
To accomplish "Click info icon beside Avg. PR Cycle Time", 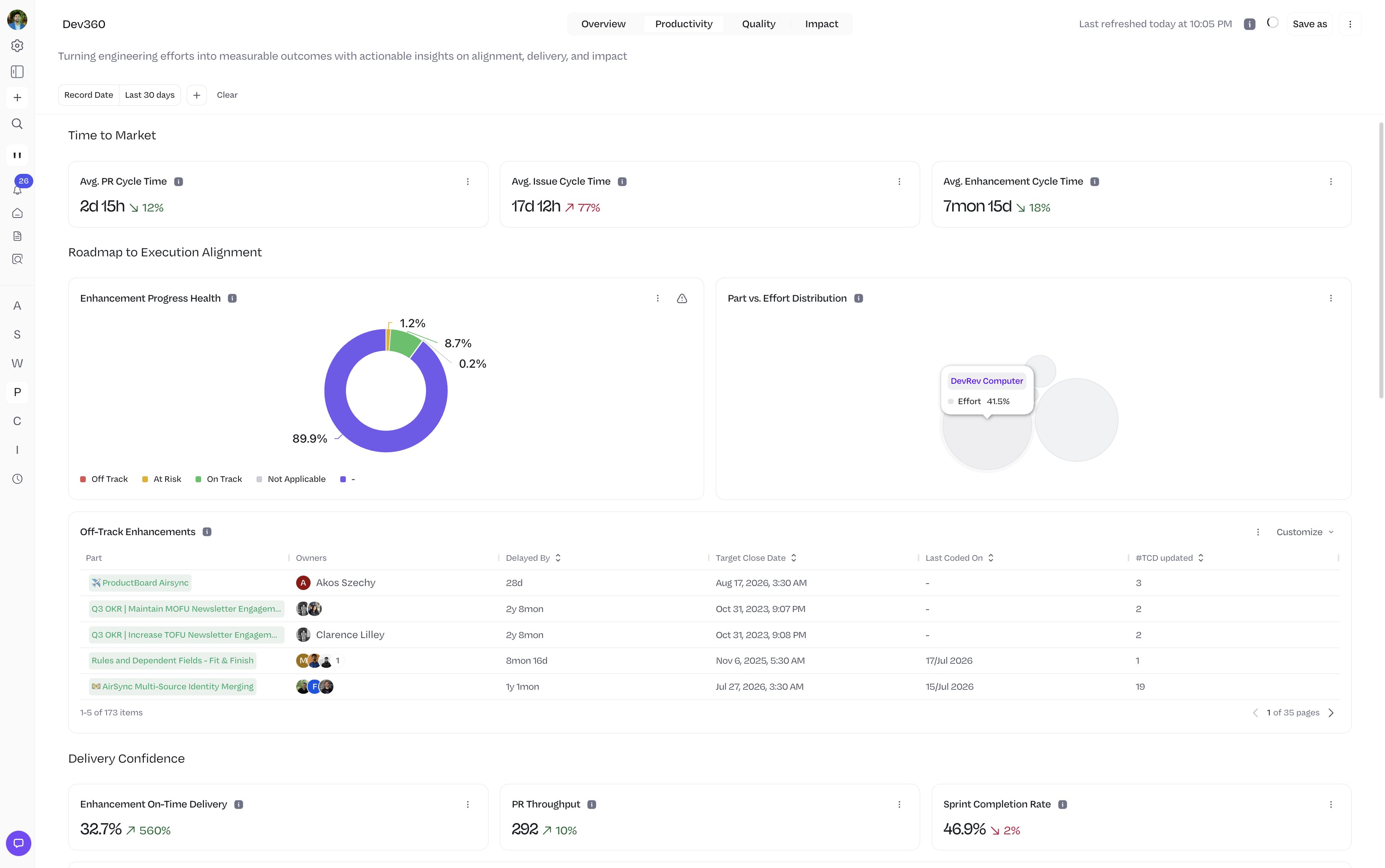I will click(179, 181).
